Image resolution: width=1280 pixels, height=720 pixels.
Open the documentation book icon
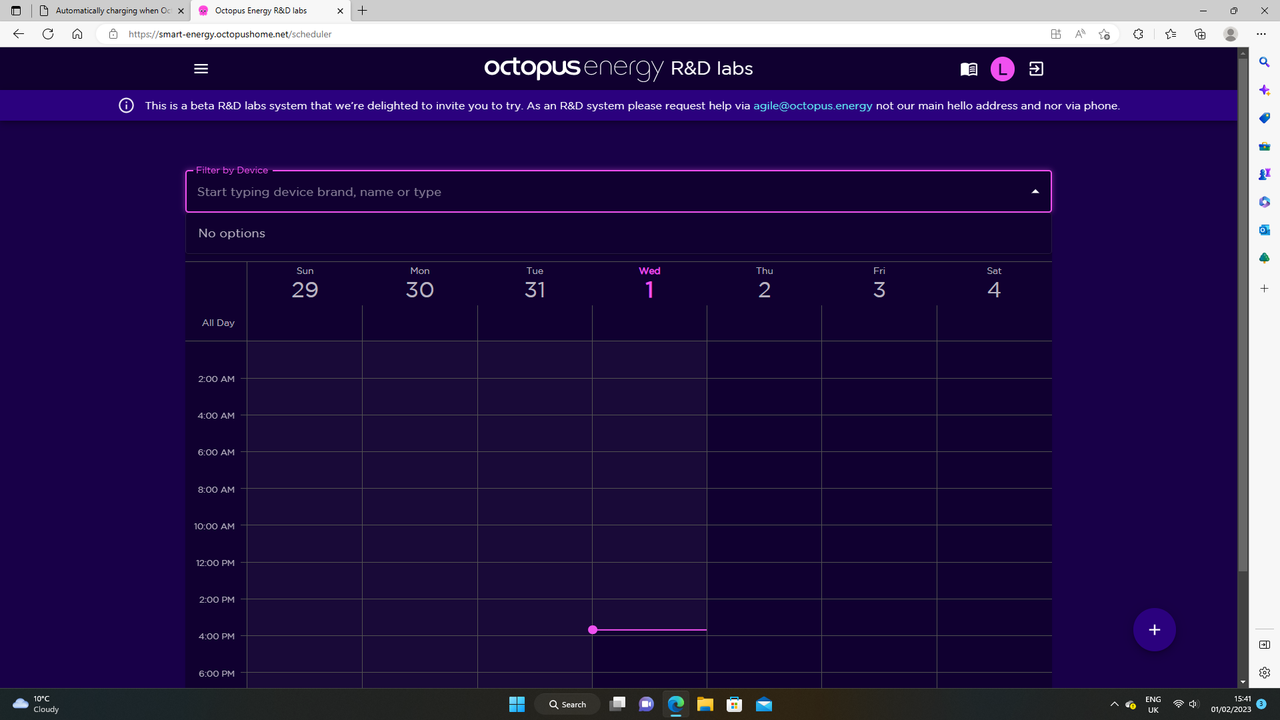tap(968, 69)
